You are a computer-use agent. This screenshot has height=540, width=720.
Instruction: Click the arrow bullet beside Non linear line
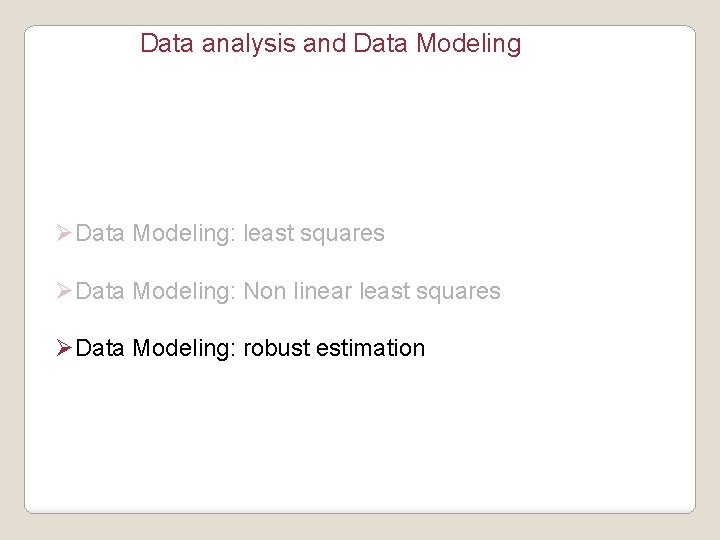tap(63, 291)
